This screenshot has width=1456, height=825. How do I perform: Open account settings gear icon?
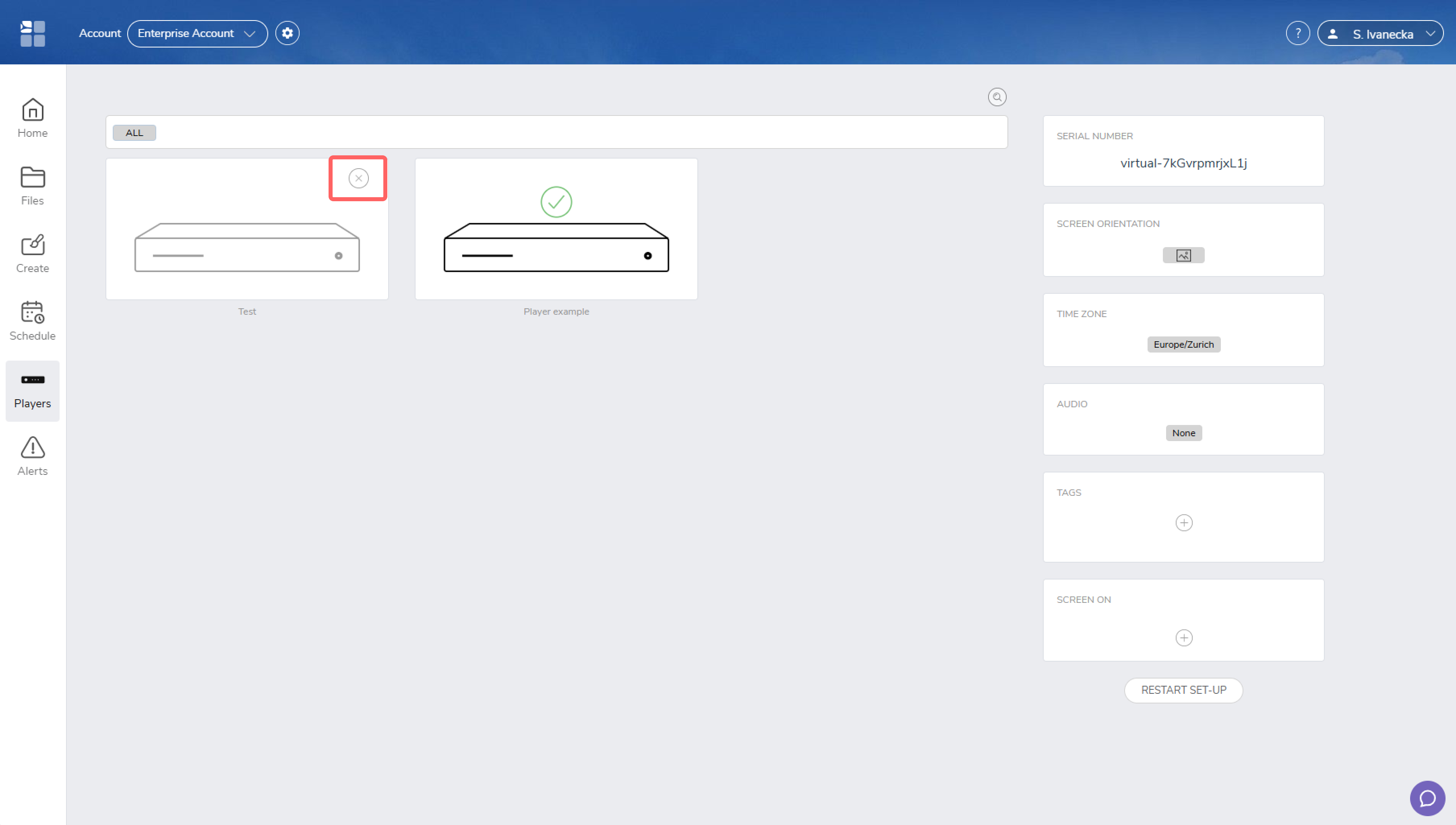click(x=287, y=33)
